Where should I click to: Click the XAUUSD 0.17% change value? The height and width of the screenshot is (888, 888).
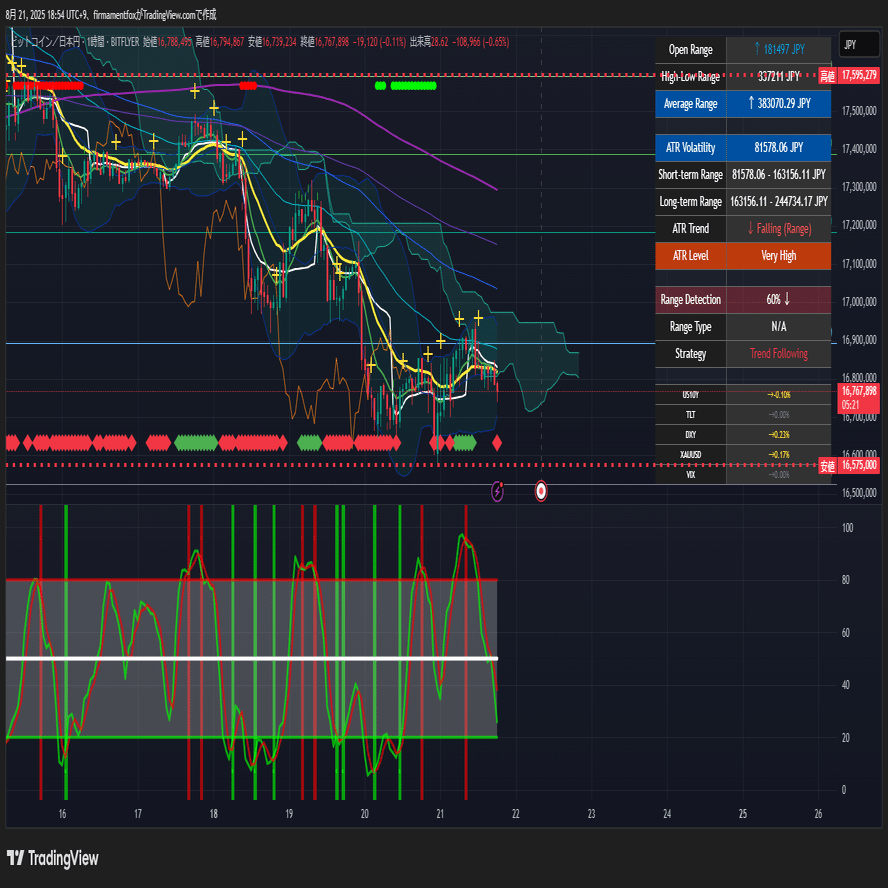point(779,455)
